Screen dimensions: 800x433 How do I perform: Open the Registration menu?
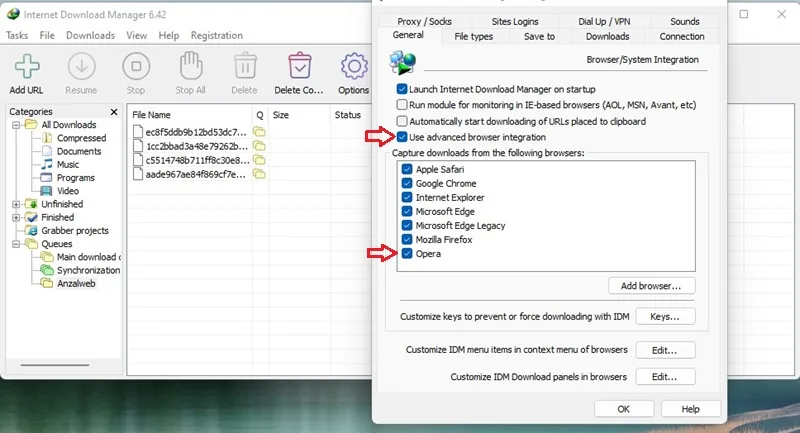pyautogui.click(x=216, y=35)
